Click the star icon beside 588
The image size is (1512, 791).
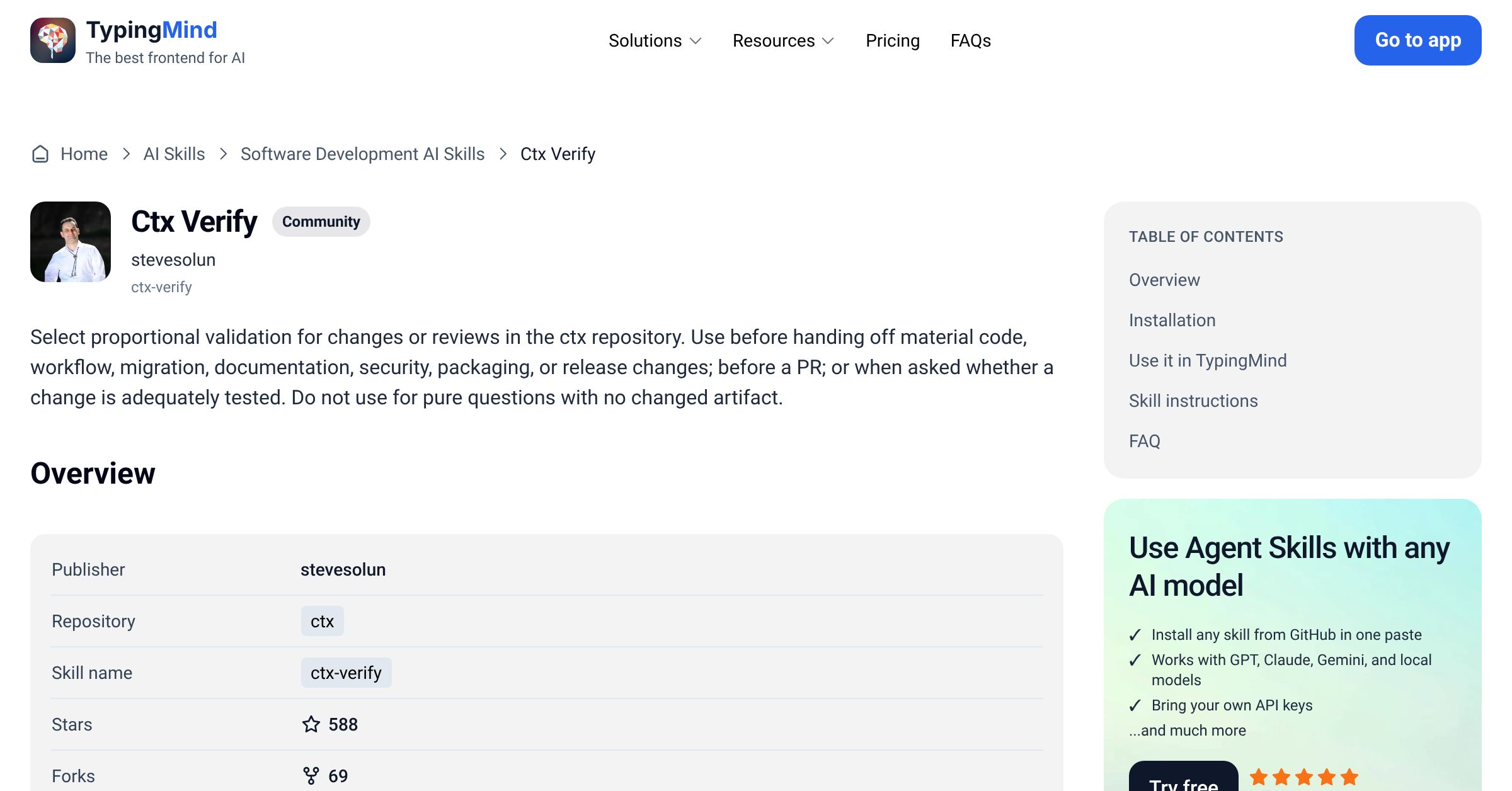(x=311, y=724)
